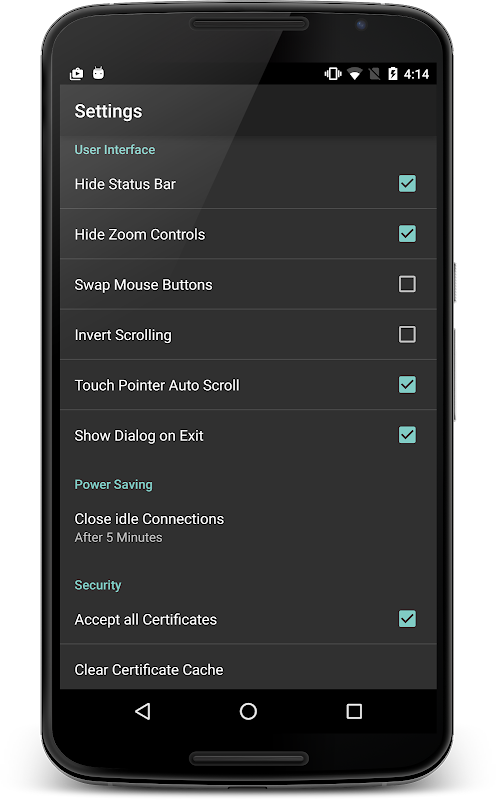
Task: Tap the circular home navigation button
Action: pyautogui.click(x=248, y=711)
